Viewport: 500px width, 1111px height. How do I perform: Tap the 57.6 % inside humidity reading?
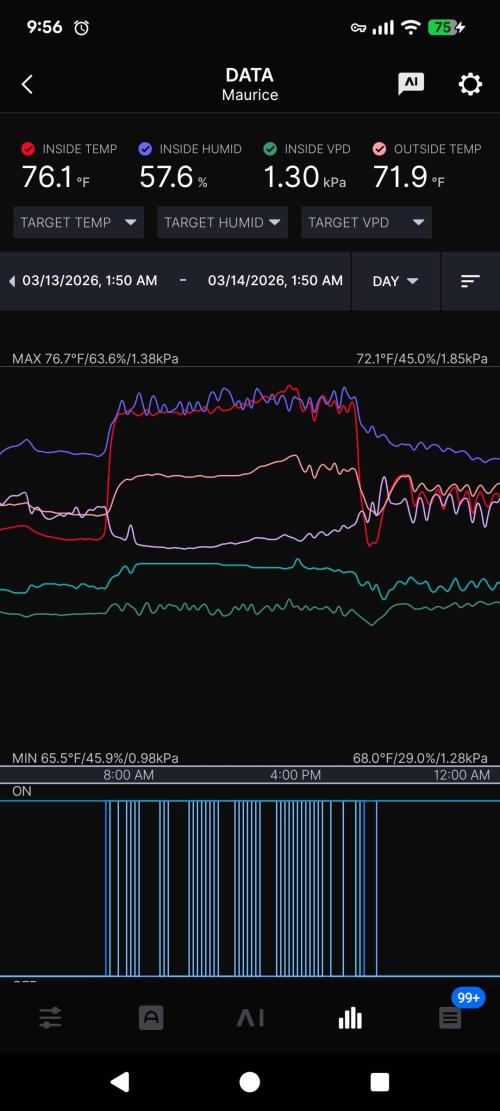[173, 177]
